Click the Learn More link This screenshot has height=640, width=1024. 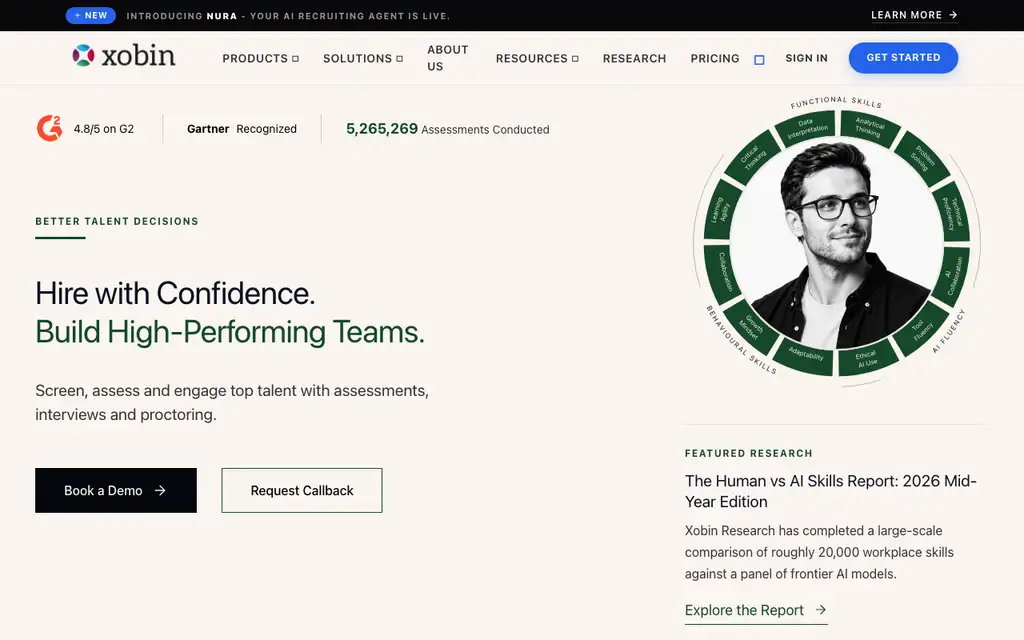point(914,15)
